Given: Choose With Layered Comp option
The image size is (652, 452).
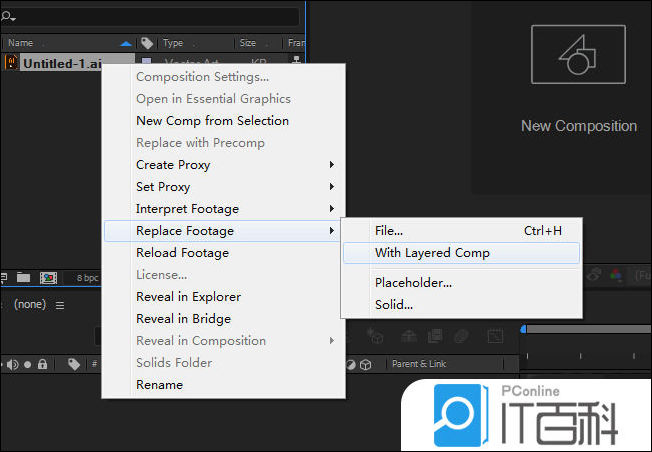Looking at the screenshot, I should pyautogui.click(x=432, y=253).
